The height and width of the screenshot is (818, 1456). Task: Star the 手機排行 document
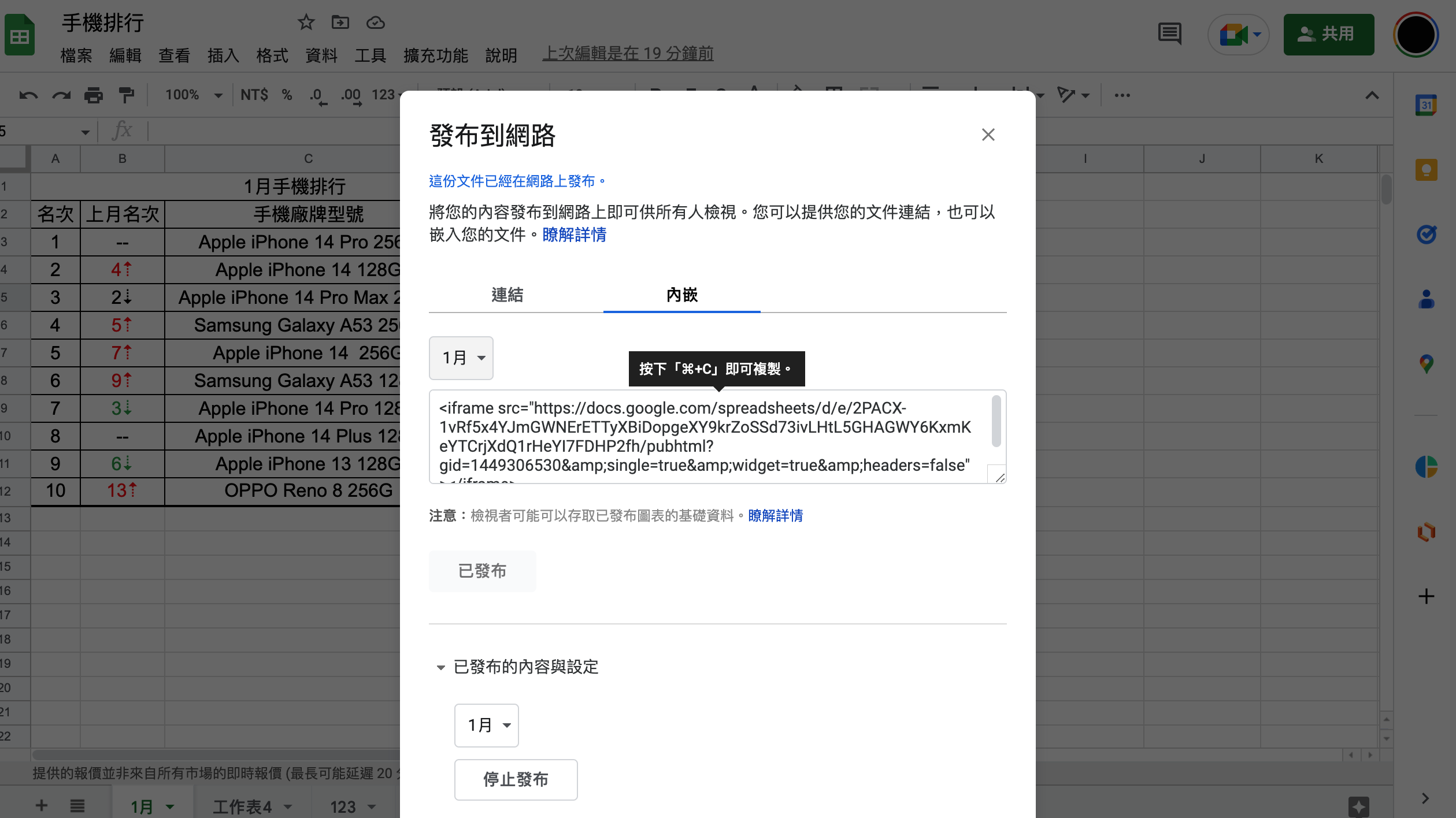click(306, 23)
